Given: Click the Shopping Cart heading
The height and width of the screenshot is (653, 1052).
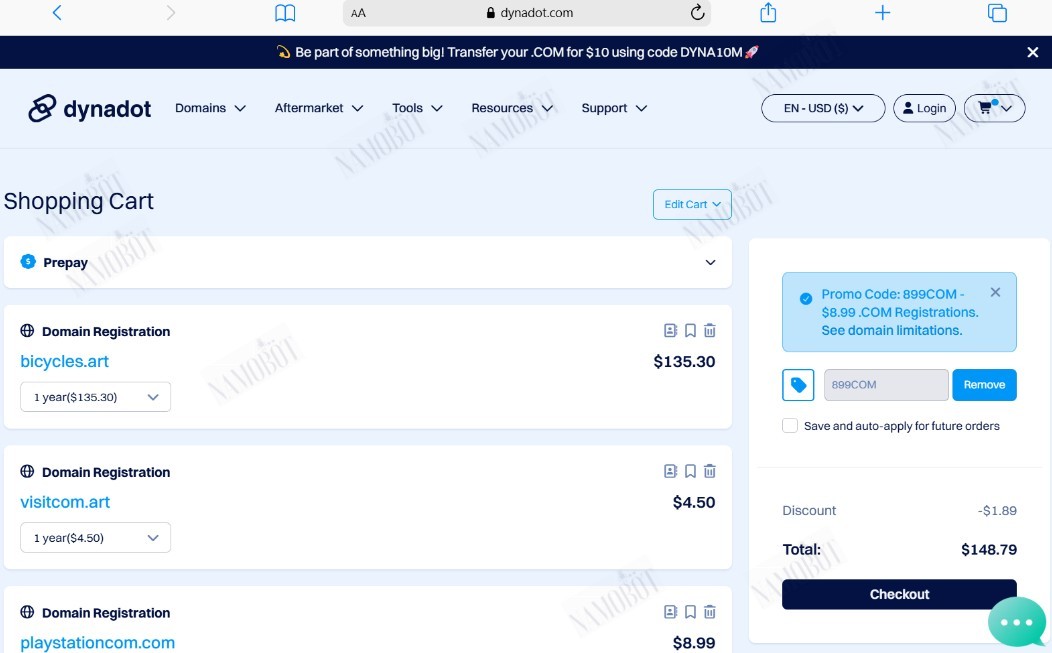Looking at the screenshot, I should [78, 201].
